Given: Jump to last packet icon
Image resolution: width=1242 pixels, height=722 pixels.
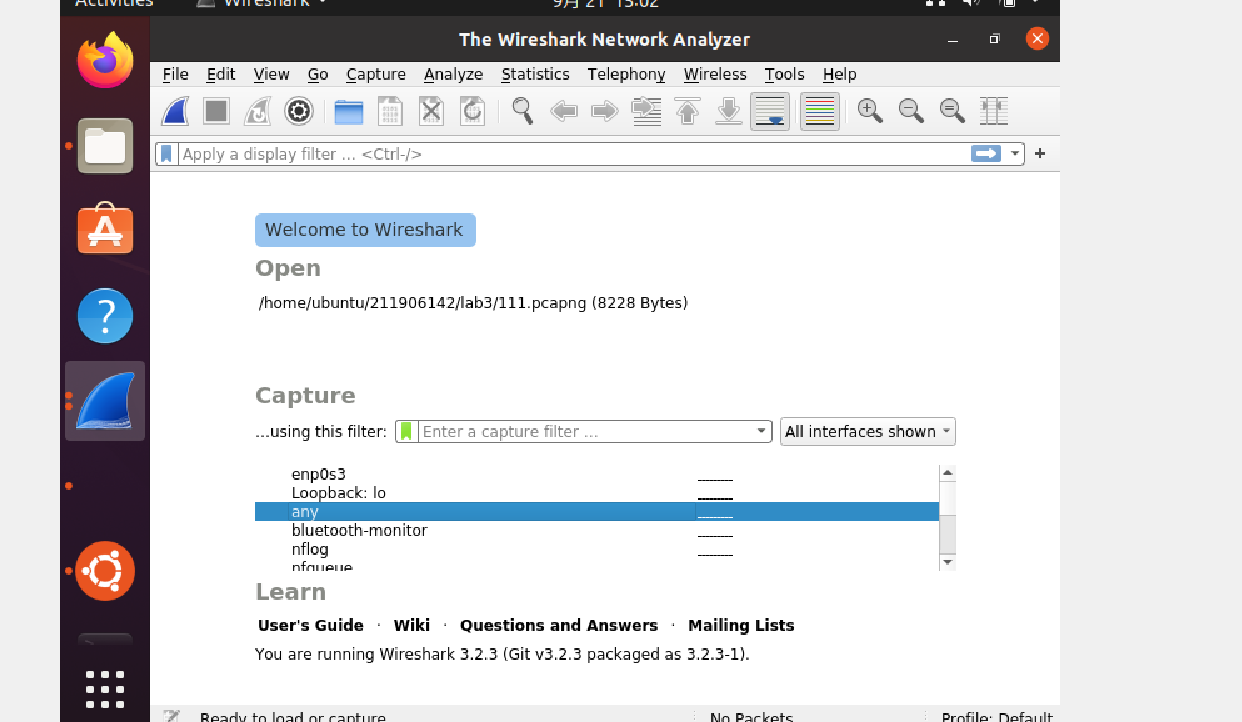Looking at the screenshot, I should coord(729,111).
